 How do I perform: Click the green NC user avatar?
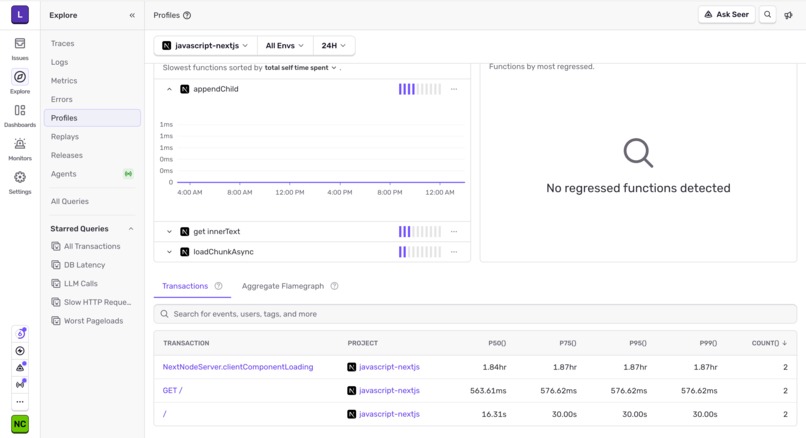[x=20, y=424]
